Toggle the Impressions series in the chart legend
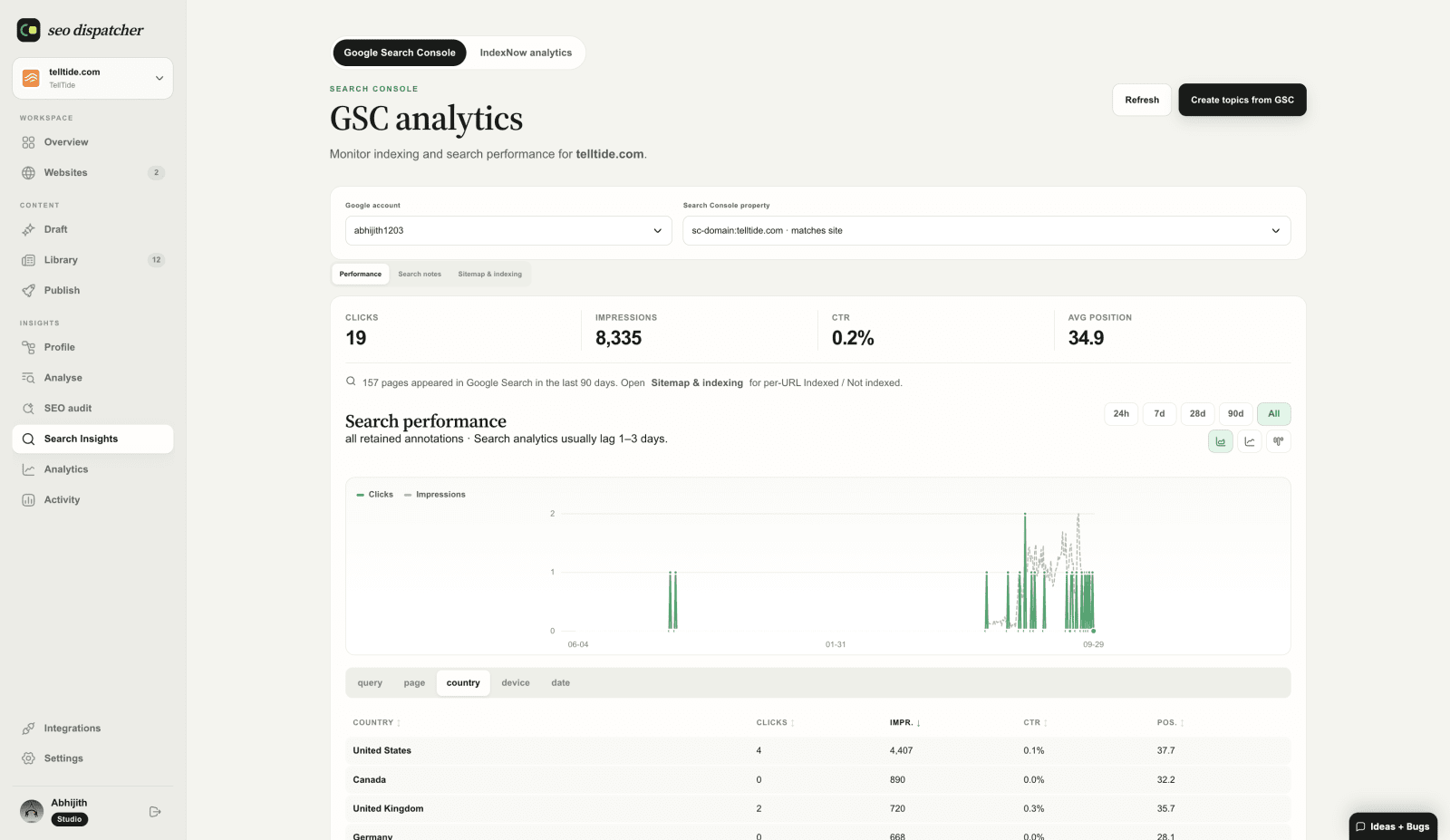The image size is (1450, 840). pyautogui.click(x=435, y=495)
